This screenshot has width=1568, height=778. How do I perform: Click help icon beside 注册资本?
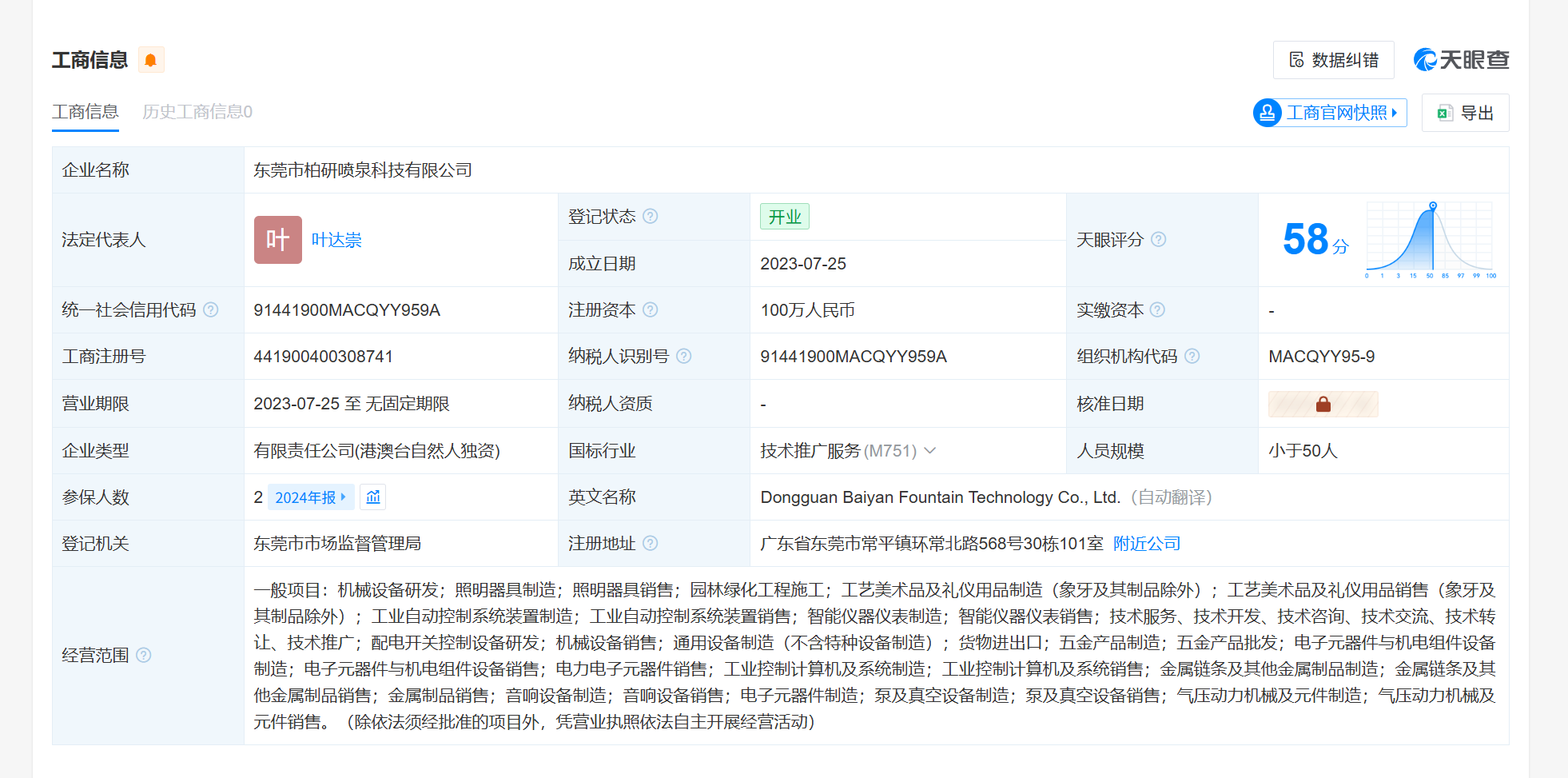click(651, 310)
